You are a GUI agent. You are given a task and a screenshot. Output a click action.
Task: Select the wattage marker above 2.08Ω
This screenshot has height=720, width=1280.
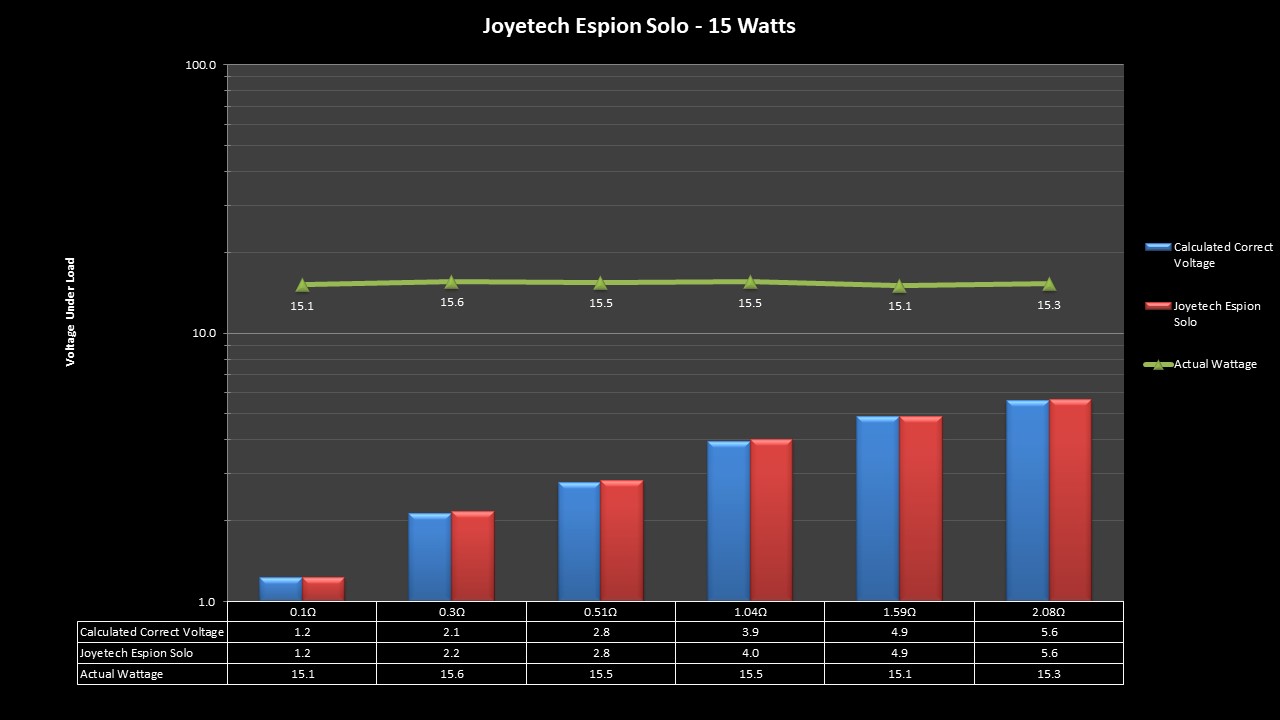pos(1049,284)
